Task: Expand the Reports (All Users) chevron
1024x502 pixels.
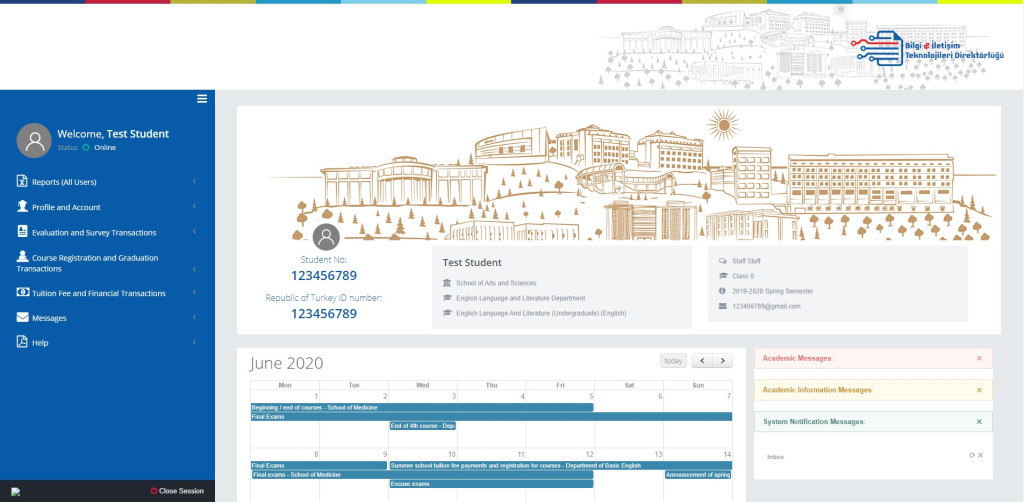Action: click(193, 182)
